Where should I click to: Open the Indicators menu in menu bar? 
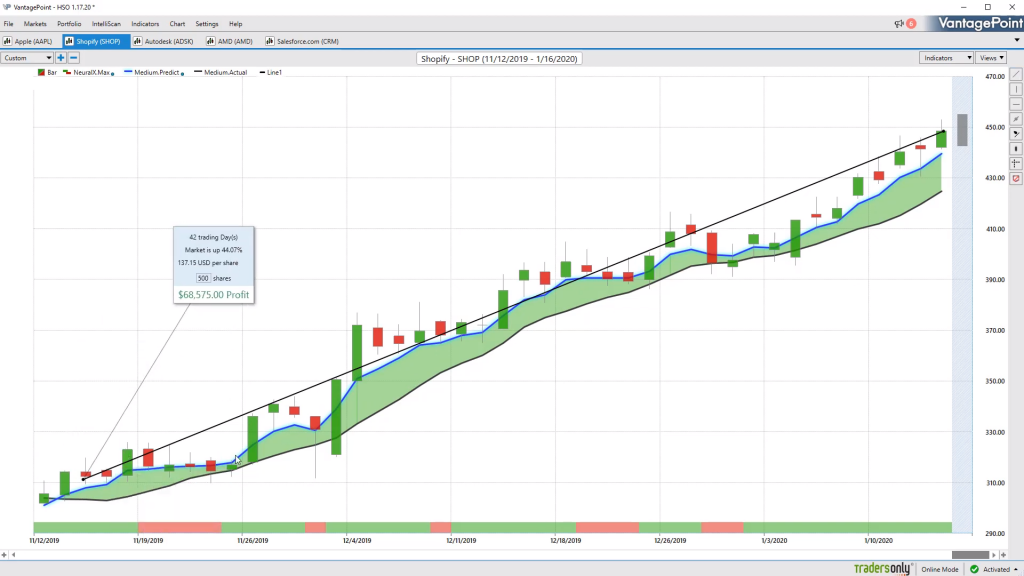point(145,24)
